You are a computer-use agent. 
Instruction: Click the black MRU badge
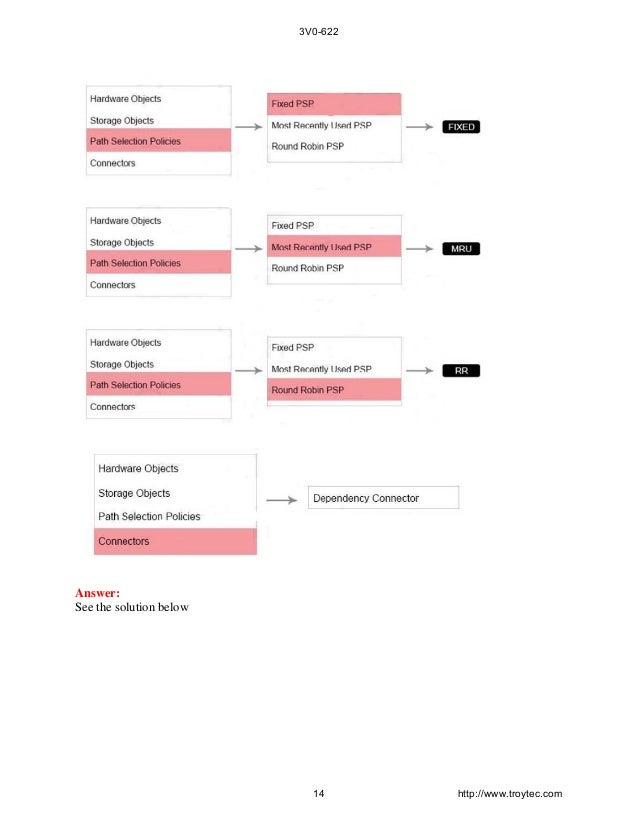460,249
